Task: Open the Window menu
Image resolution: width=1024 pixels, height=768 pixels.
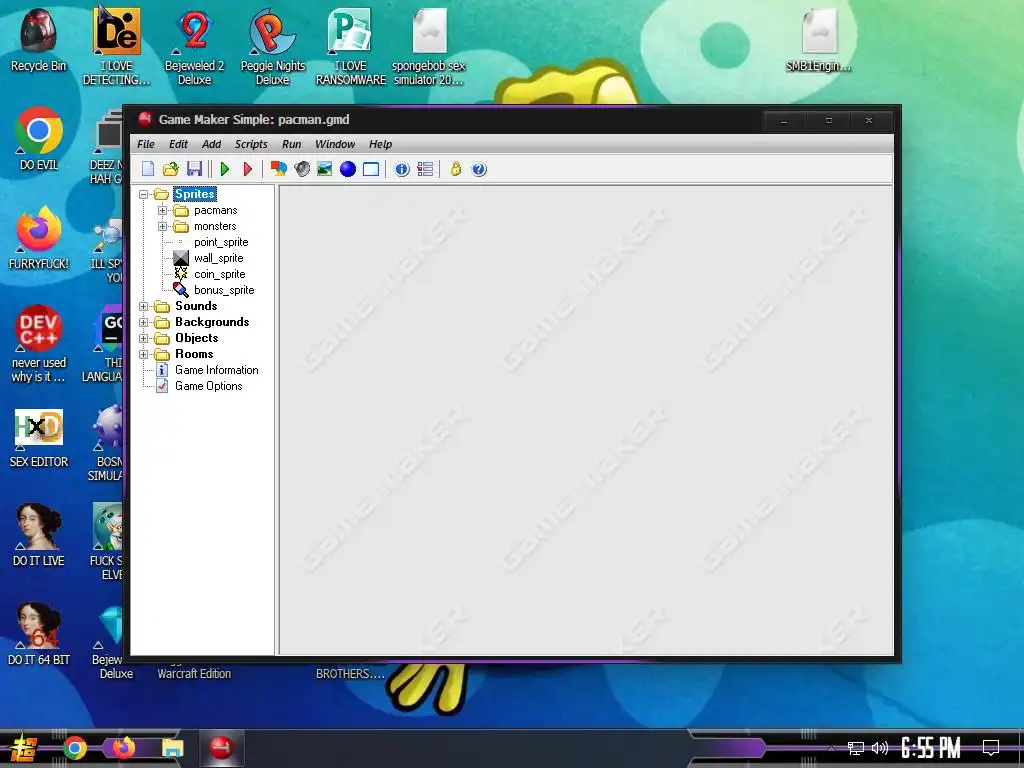Action: (335, 144)
